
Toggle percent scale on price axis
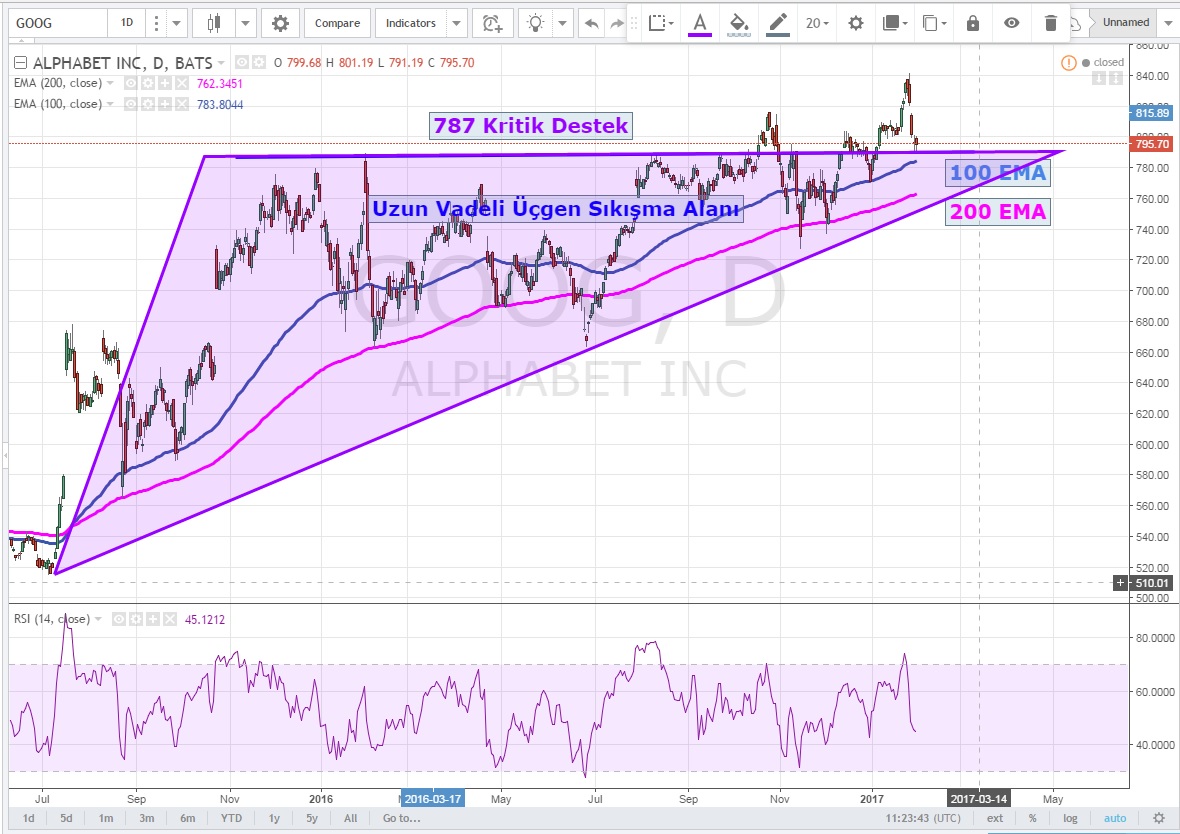(1033, 818)
